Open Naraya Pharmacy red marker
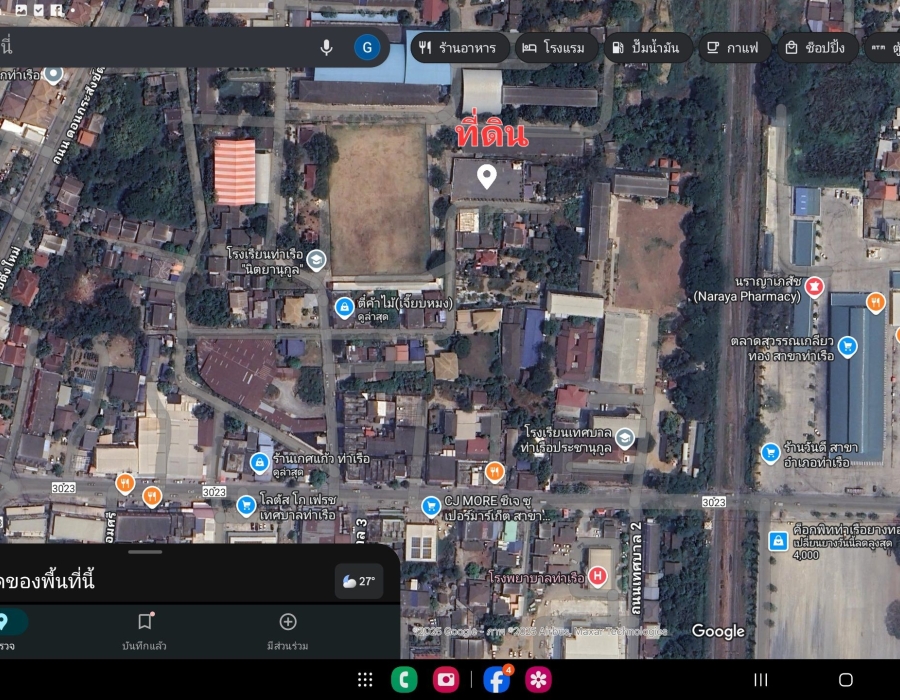 pyautogui.click(x=814, y=286)
